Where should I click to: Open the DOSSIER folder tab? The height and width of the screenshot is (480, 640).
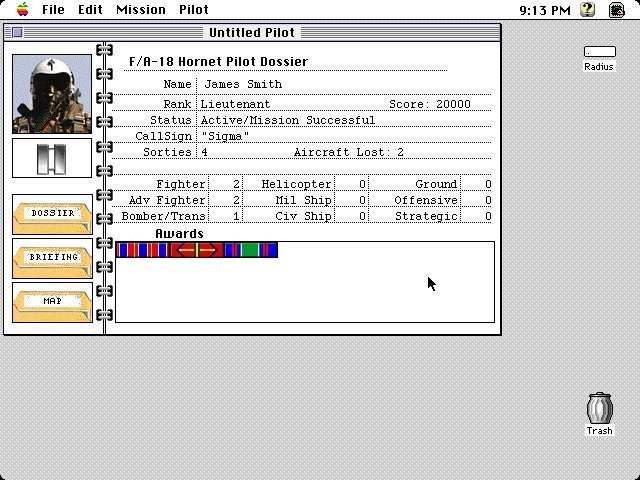coord(52,214)
